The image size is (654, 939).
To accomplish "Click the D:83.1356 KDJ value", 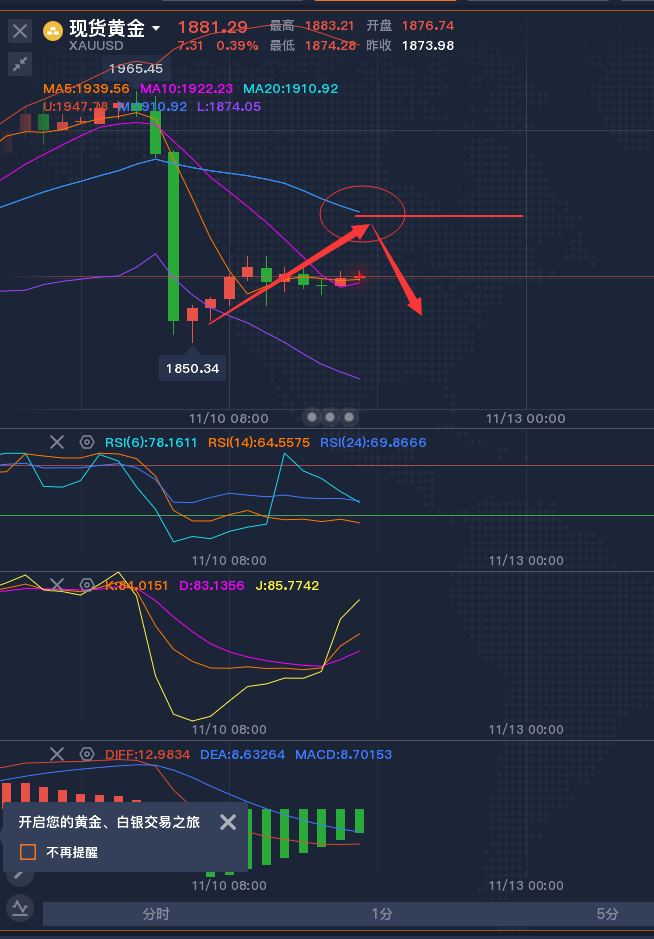I will (x=212, y=585).
